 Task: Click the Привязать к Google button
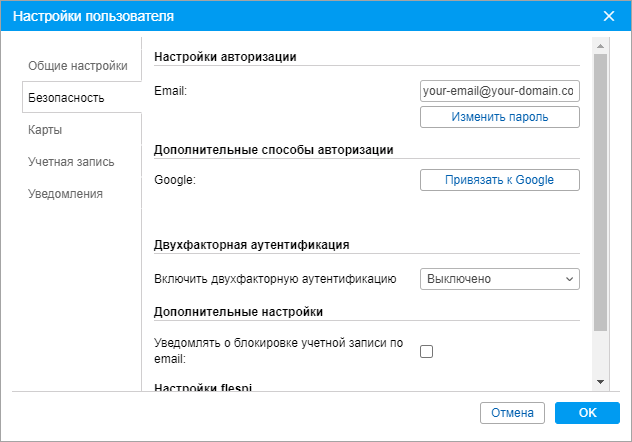[x=499, y=180]
